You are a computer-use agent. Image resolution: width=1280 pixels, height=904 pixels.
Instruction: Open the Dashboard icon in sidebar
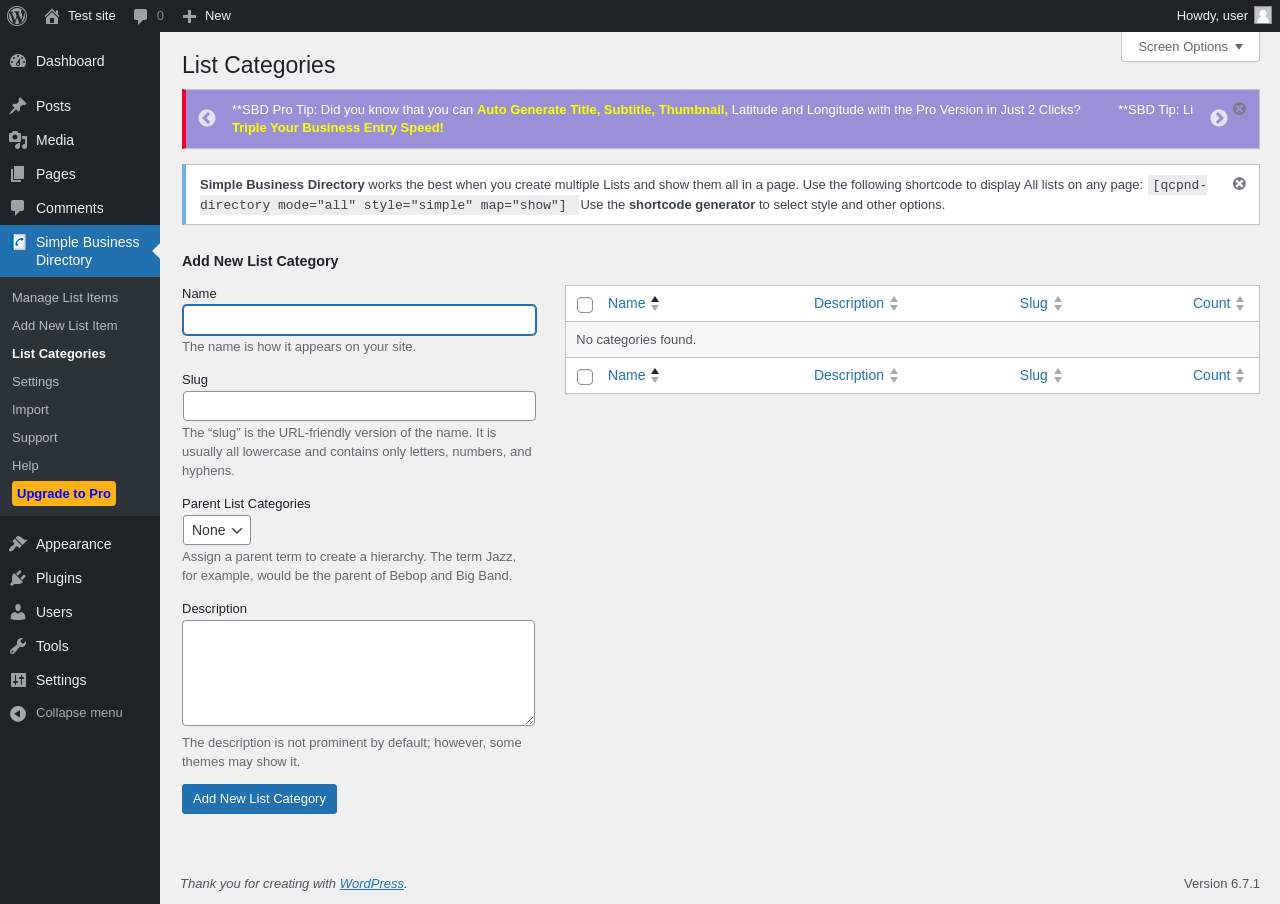pyautogui.click(x=18, y=61)
